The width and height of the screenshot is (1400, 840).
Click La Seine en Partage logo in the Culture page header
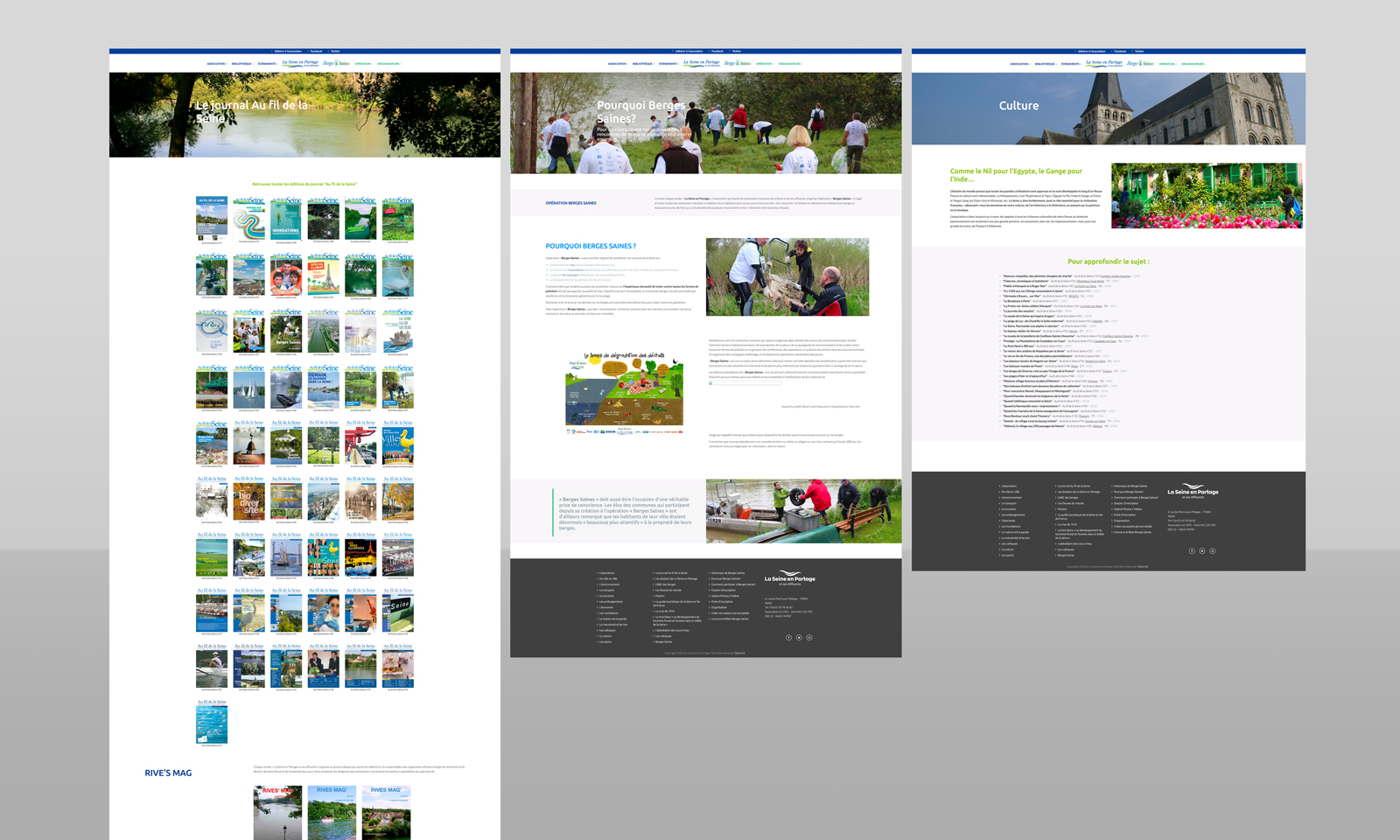click(x=1104, y=63)
